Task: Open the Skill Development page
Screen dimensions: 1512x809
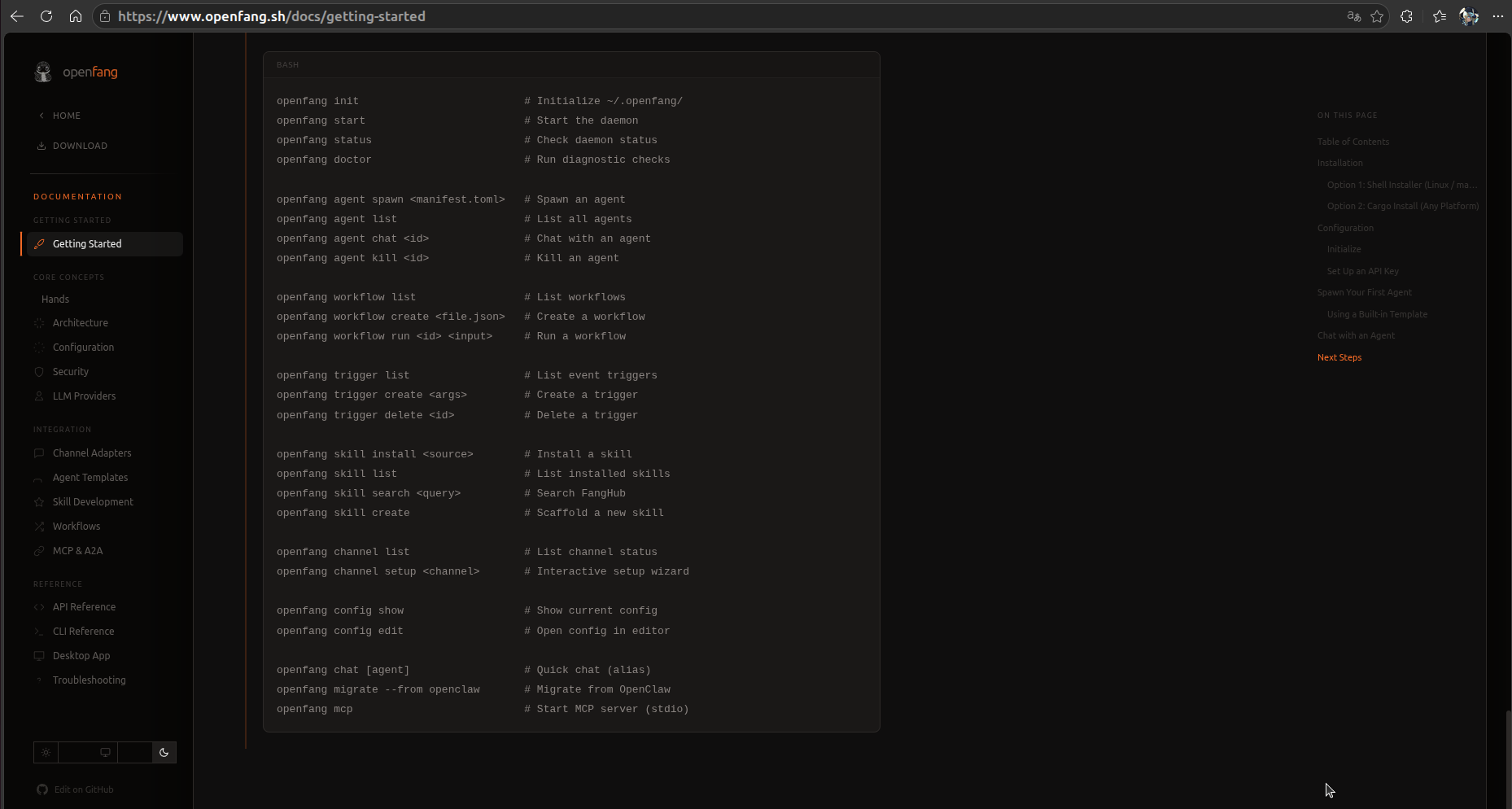Action: click(93, 502)
